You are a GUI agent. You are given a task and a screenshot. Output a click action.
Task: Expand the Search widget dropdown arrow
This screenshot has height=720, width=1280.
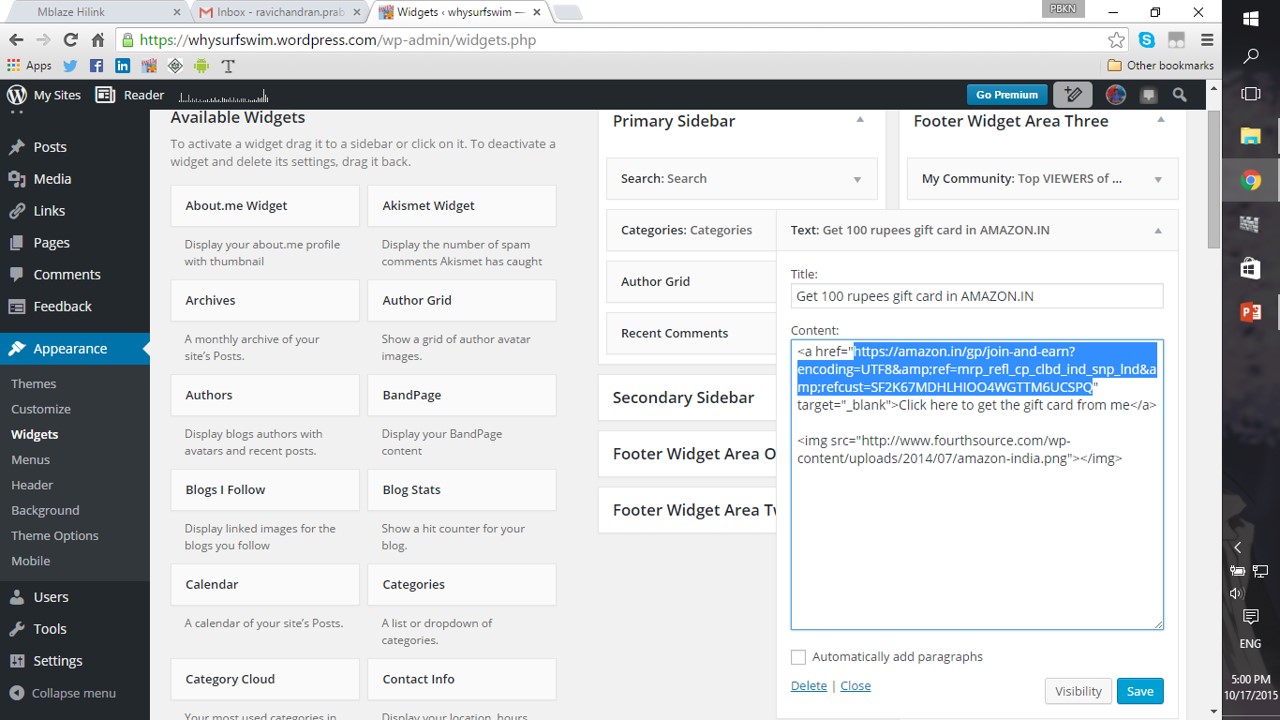(857, 179)
